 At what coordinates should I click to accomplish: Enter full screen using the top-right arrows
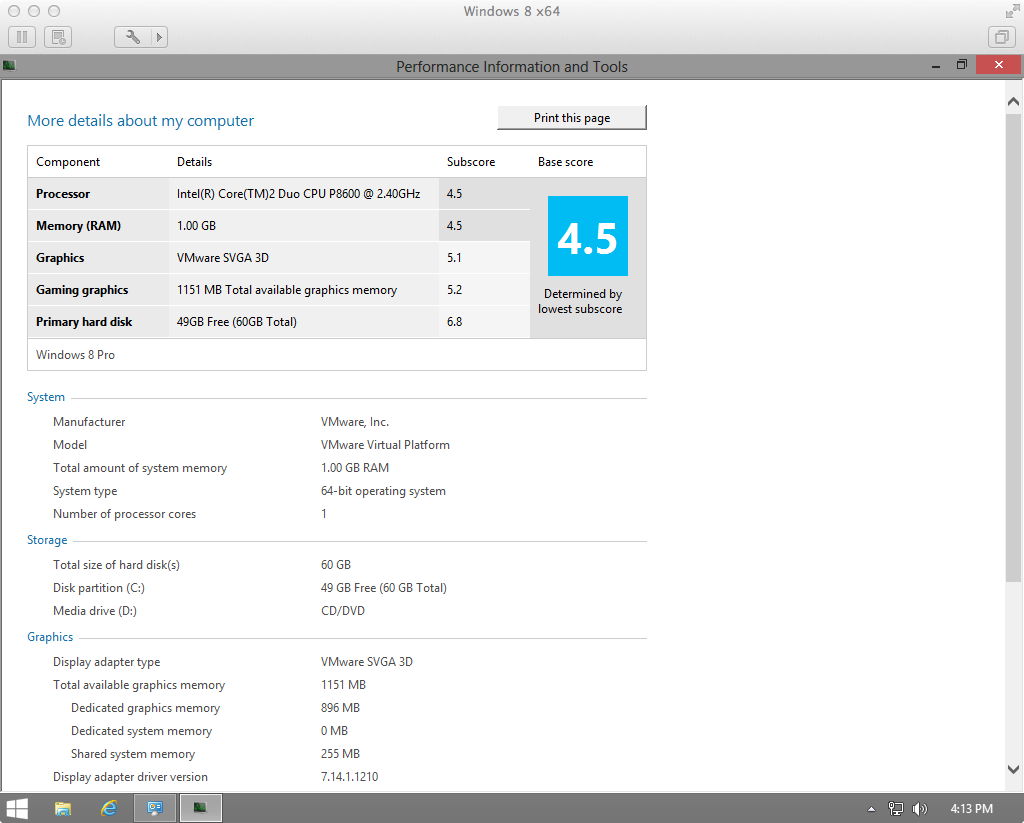coord(1011,11)
